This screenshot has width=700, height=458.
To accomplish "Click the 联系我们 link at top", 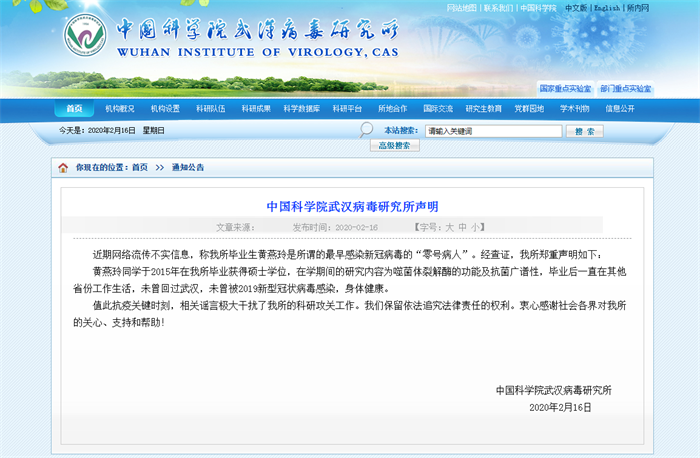I will point(498,8).
